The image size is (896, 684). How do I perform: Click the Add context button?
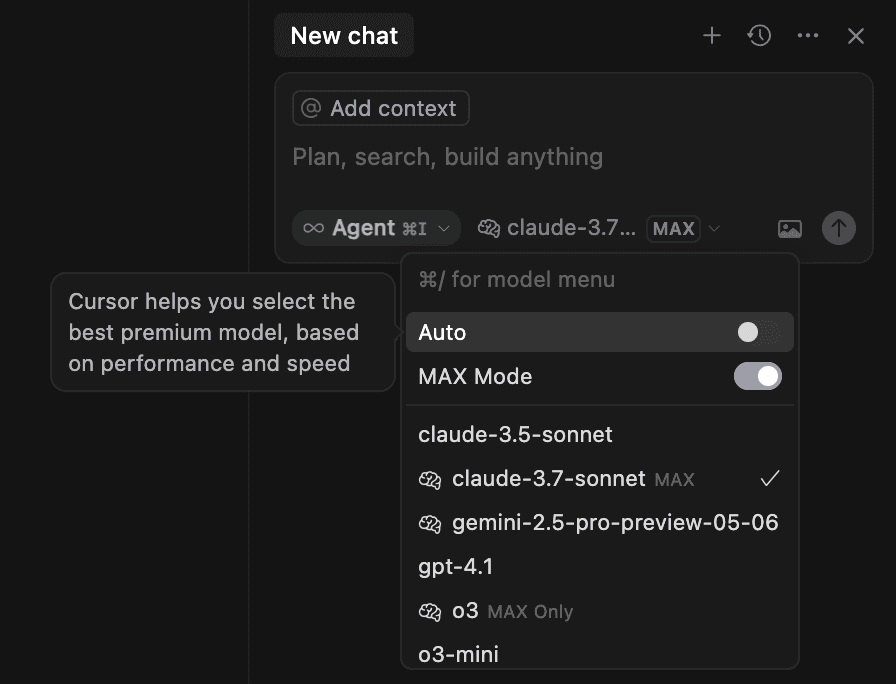[x=380, y=108]
